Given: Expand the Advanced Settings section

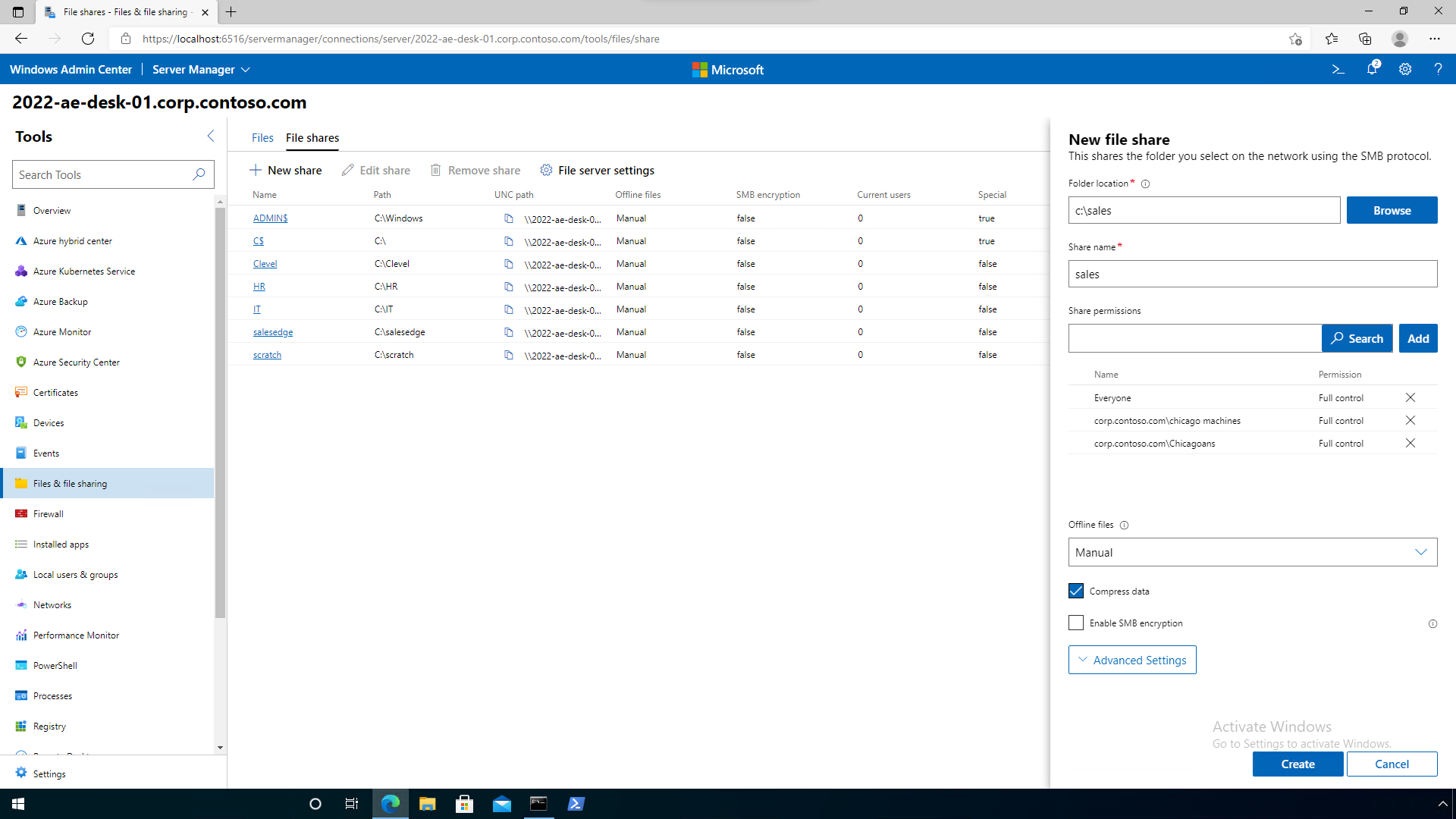Looking at the screenshot, I should (x=1132, y=660).
